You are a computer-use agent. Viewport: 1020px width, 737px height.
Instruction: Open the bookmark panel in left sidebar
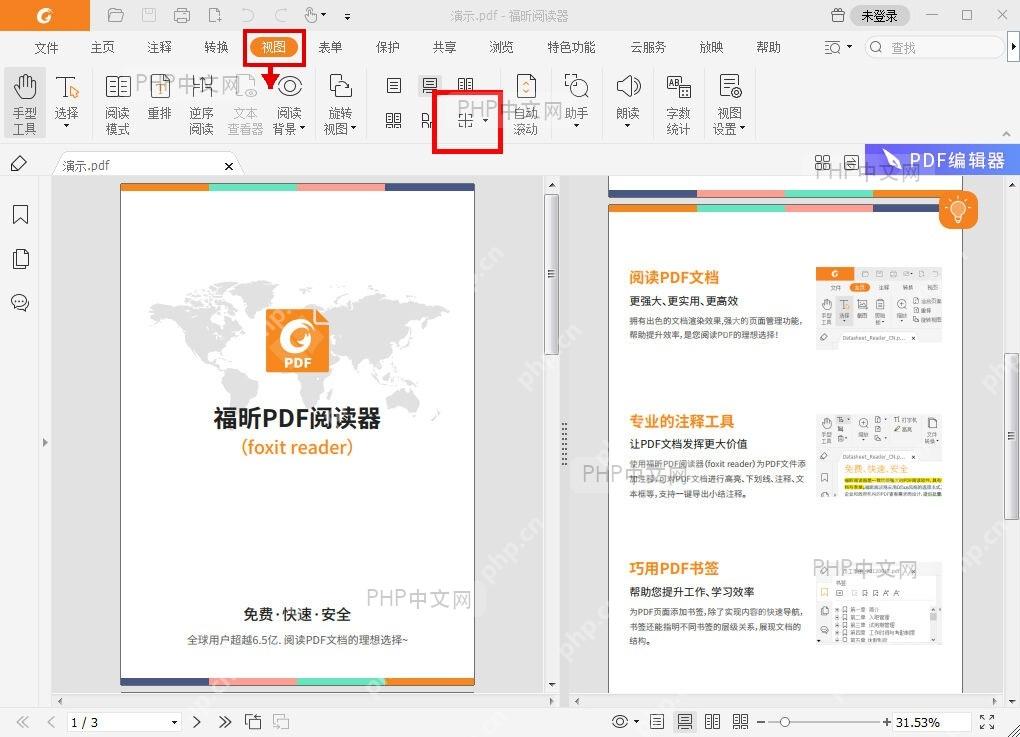point(20,214)
